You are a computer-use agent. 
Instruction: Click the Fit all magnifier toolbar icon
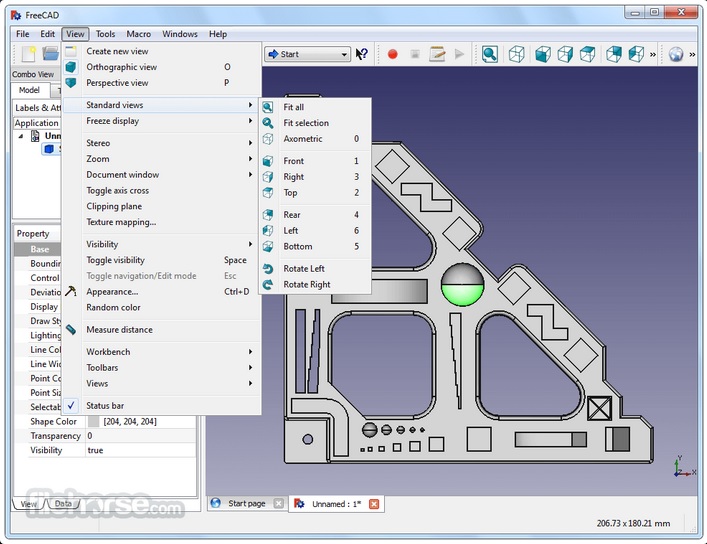click(x=490, y=54)
